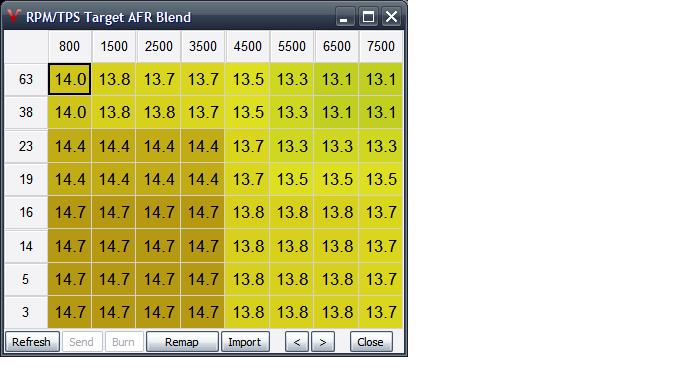683x384 pixels.
Task: Close window with title bar X
Action: click(x=392, y=17)
